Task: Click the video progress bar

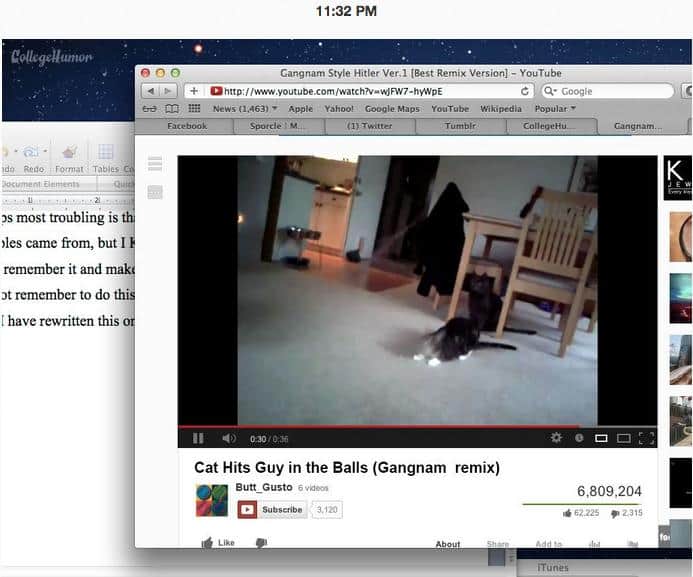Action: [400, 426]
